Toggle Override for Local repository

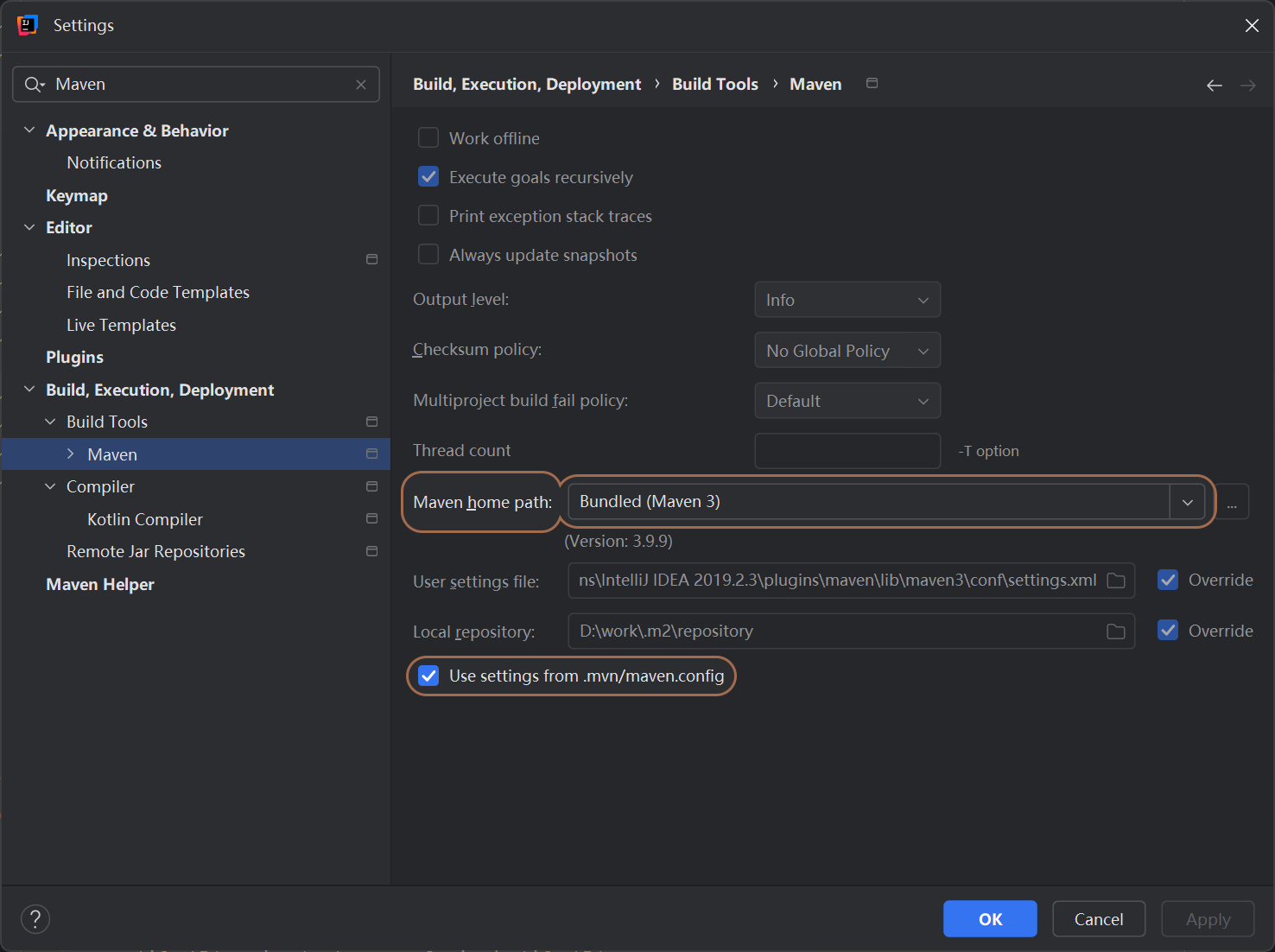click(1168, 631)
